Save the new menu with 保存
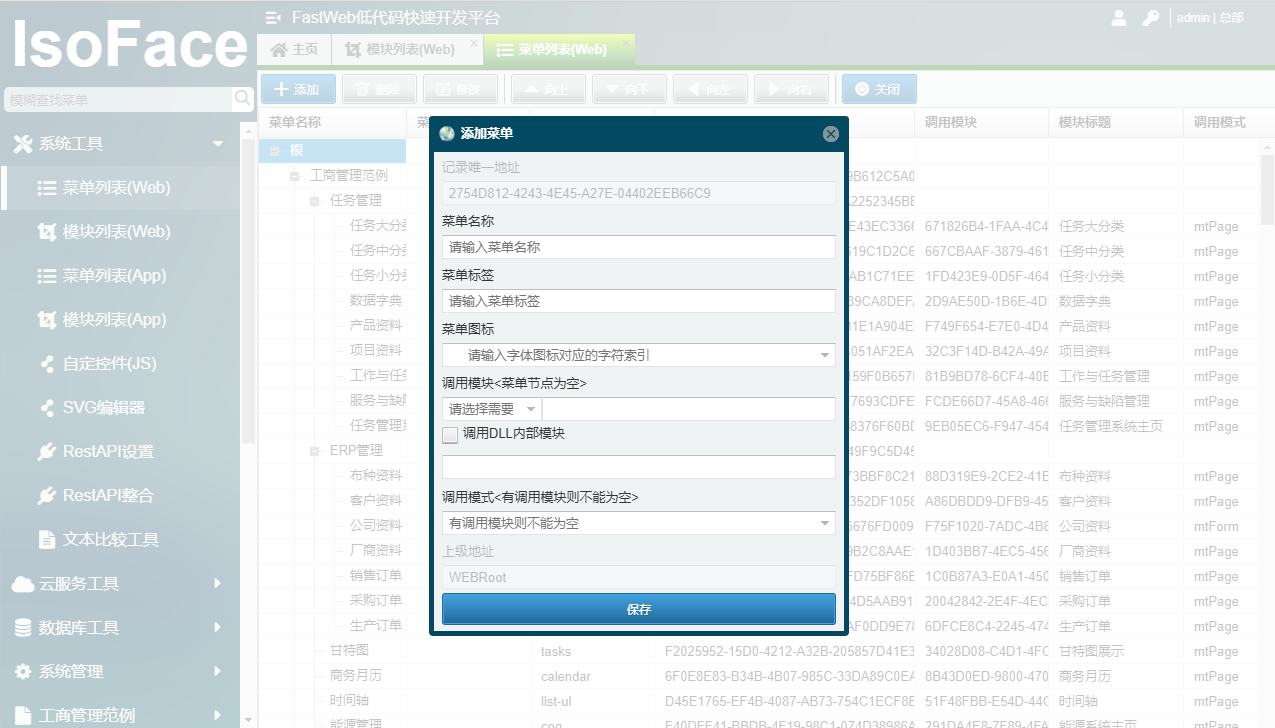Viewport: 1275px width, 728px height. pos(638,609)
